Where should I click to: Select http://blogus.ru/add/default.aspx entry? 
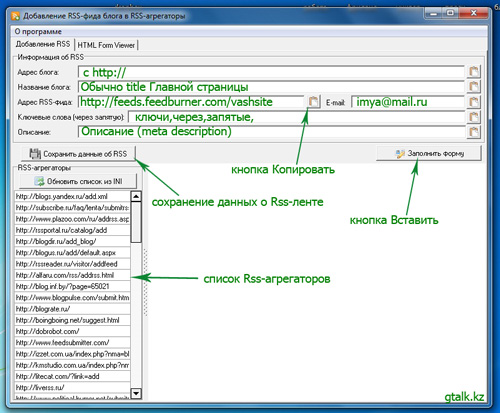pyautogui.click(x=72, y=253)
